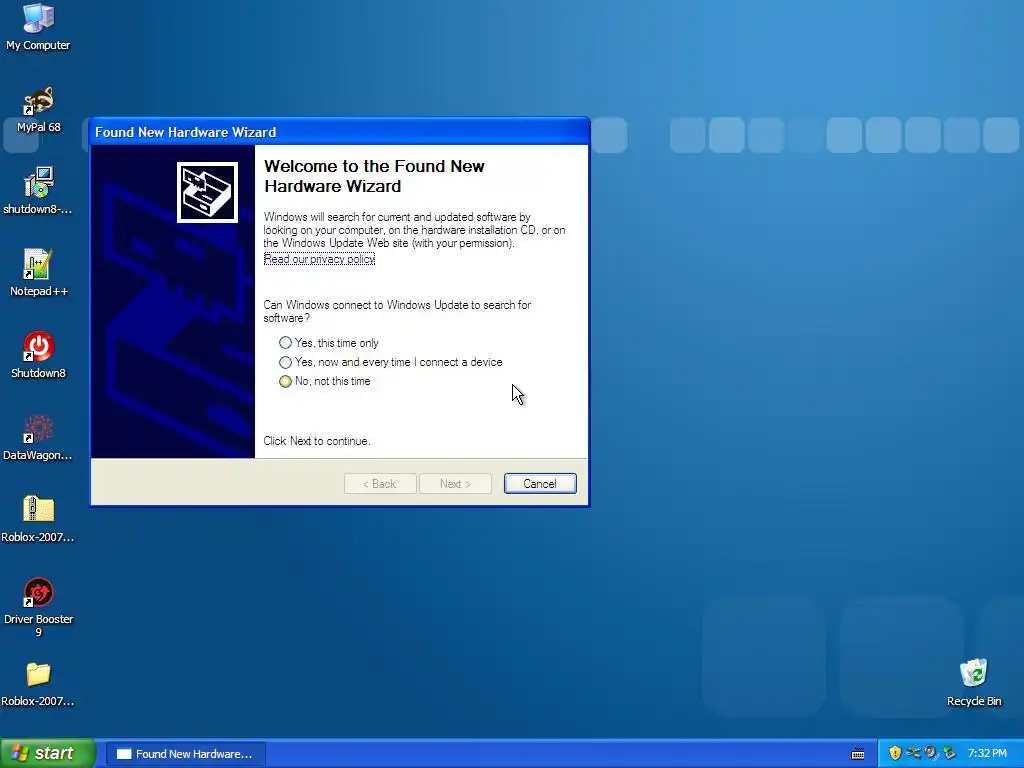Open the 'Read our privacy policy' link

click(x=319, y=259)
